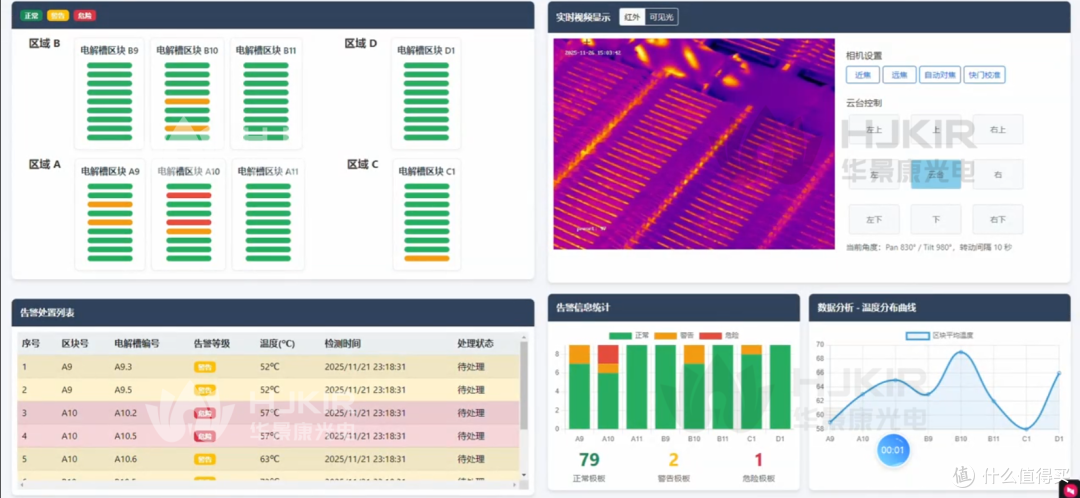The image size is (1080, 498).
Task: Sort table by 序号 column header
Action: [x=31, y=343]
